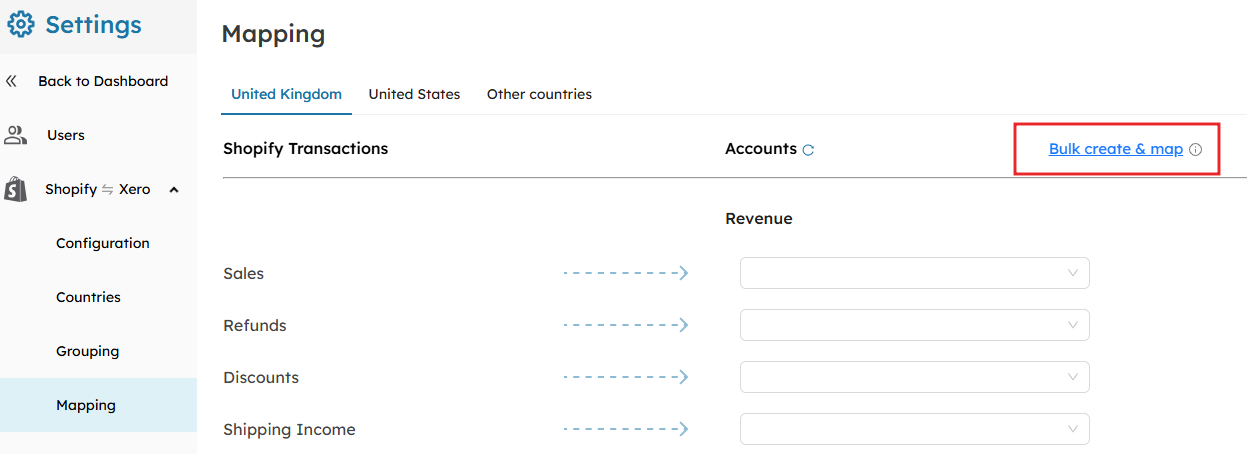Open the Grouping settings page
Viewport: 1247px width, 454px height.
[x=87, y=351]
